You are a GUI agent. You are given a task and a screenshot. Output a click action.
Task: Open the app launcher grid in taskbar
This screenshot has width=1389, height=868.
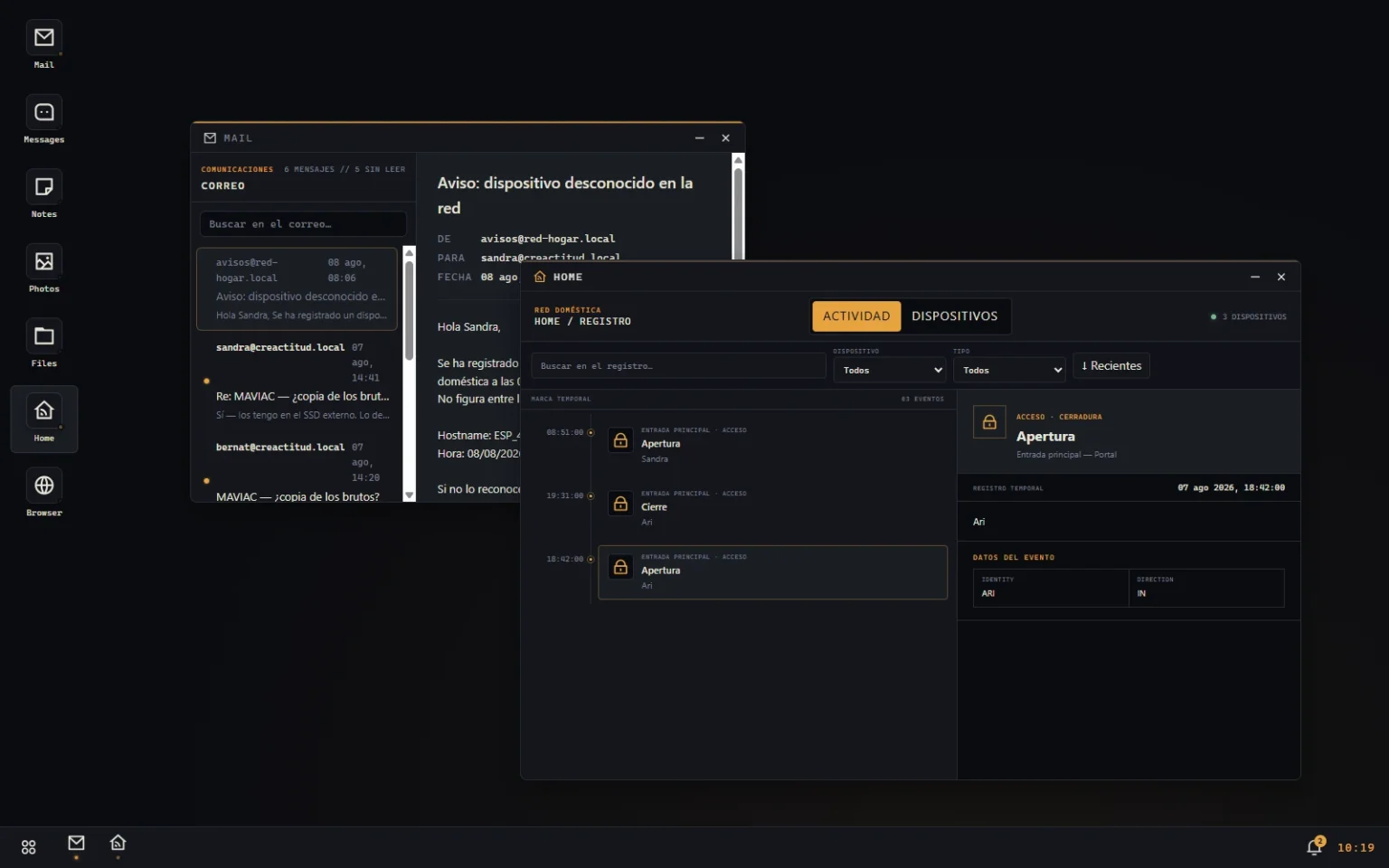pos(29,847)
